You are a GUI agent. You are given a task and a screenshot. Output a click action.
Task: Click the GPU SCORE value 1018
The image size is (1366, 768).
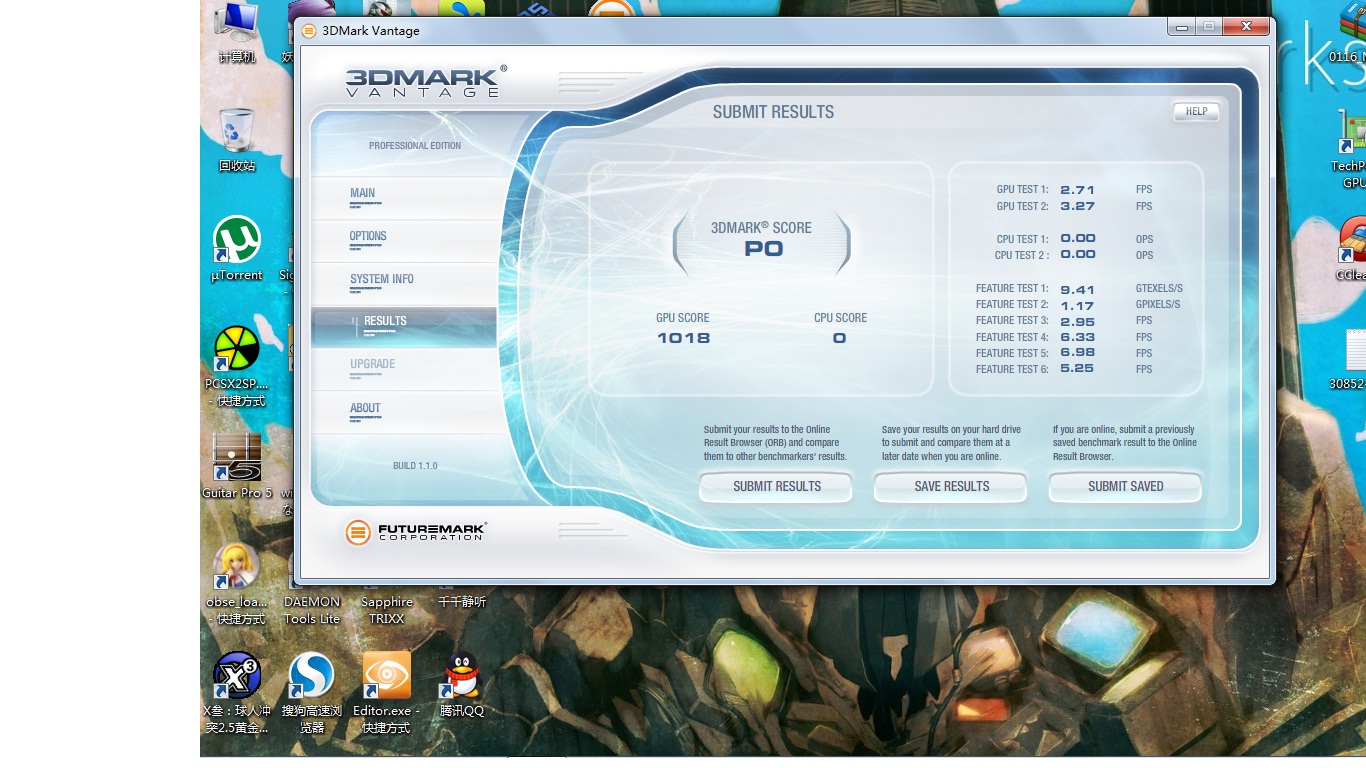(683, 338)
